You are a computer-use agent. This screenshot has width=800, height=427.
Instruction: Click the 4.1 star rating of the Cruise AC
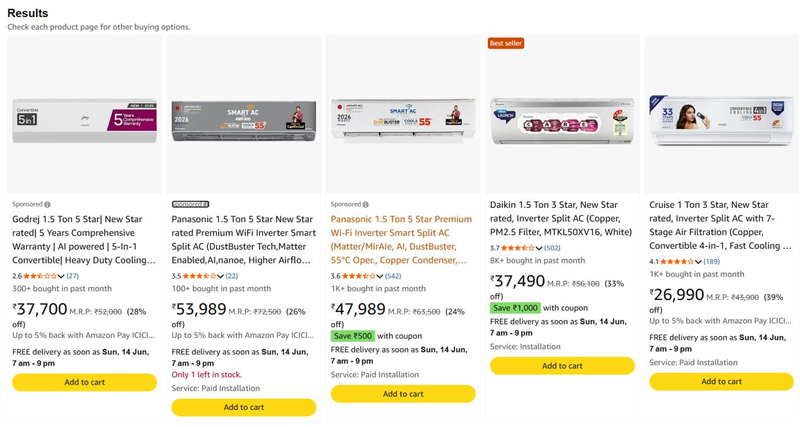[x=677, y=262]
